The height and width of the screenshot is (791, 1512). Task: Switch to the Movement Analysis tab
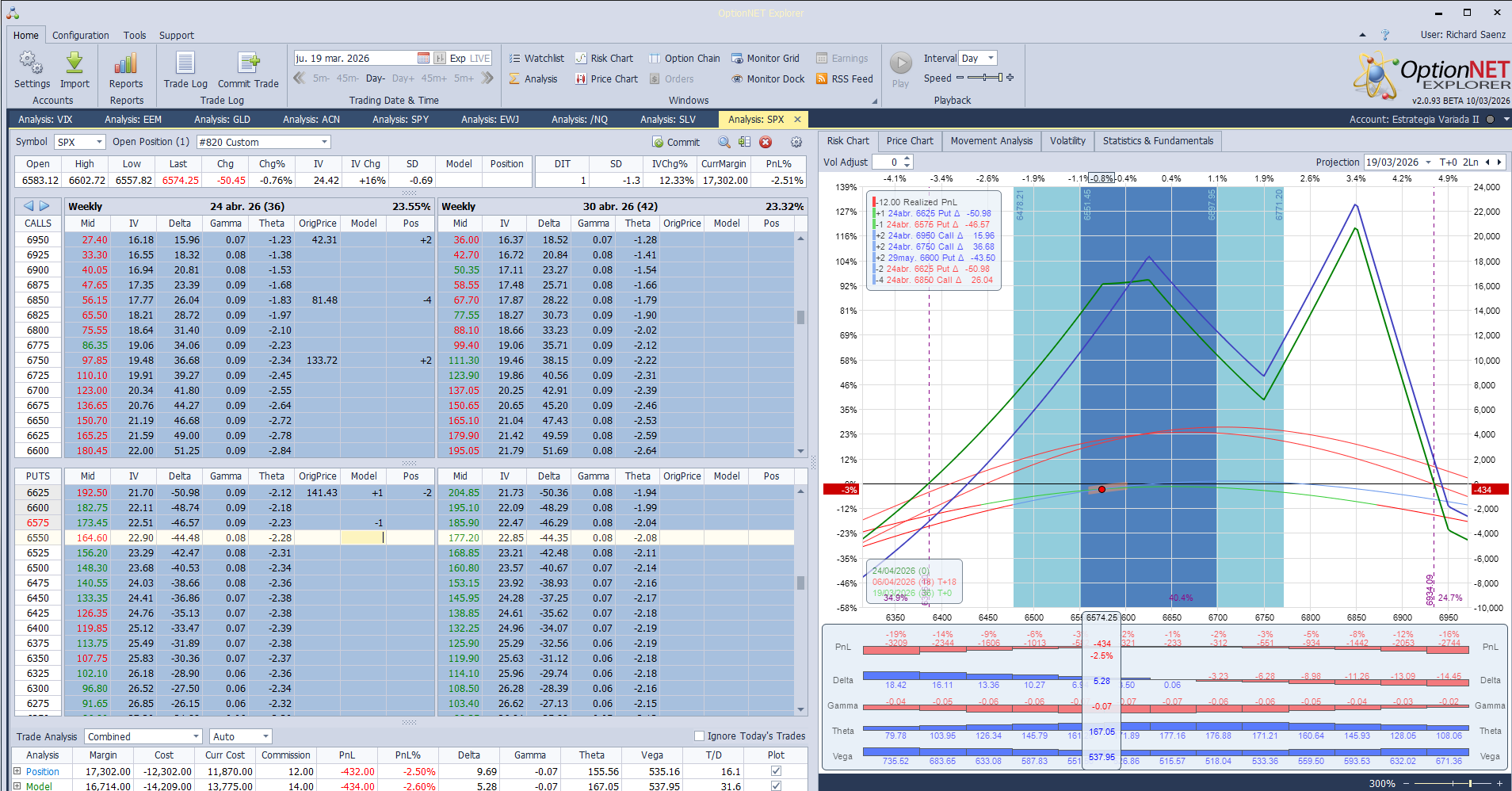click(x=991, y=140)
